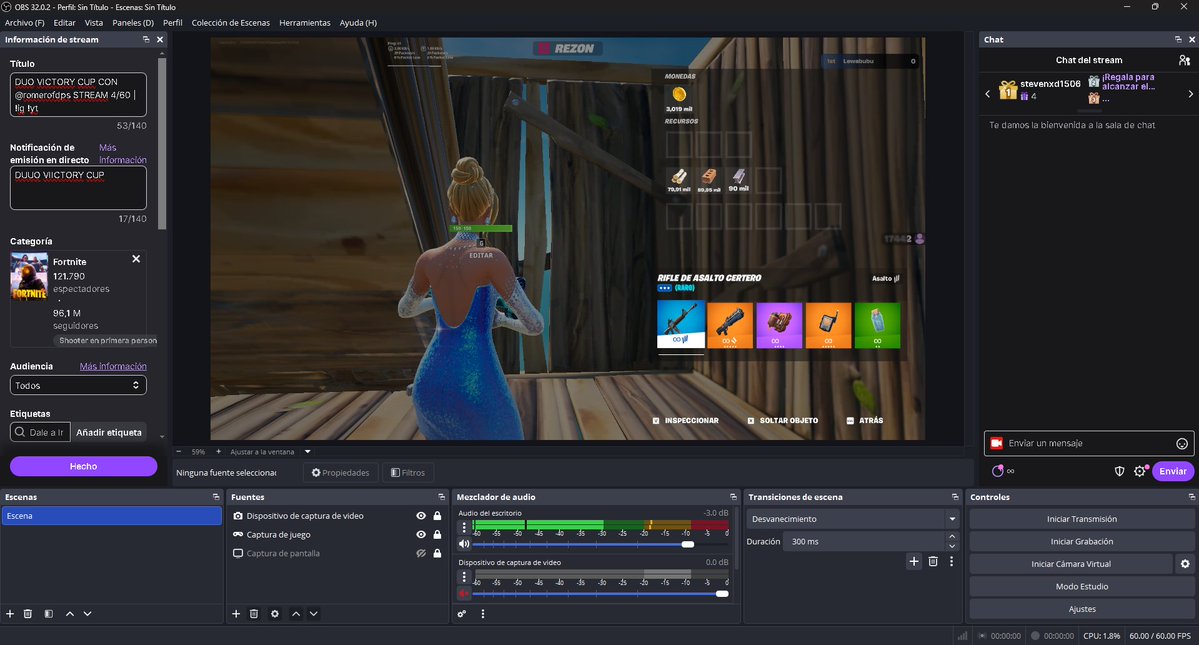Show Captura de pantalla source
This screenshot has height=645, width=1199.
(x=421, y=553)
